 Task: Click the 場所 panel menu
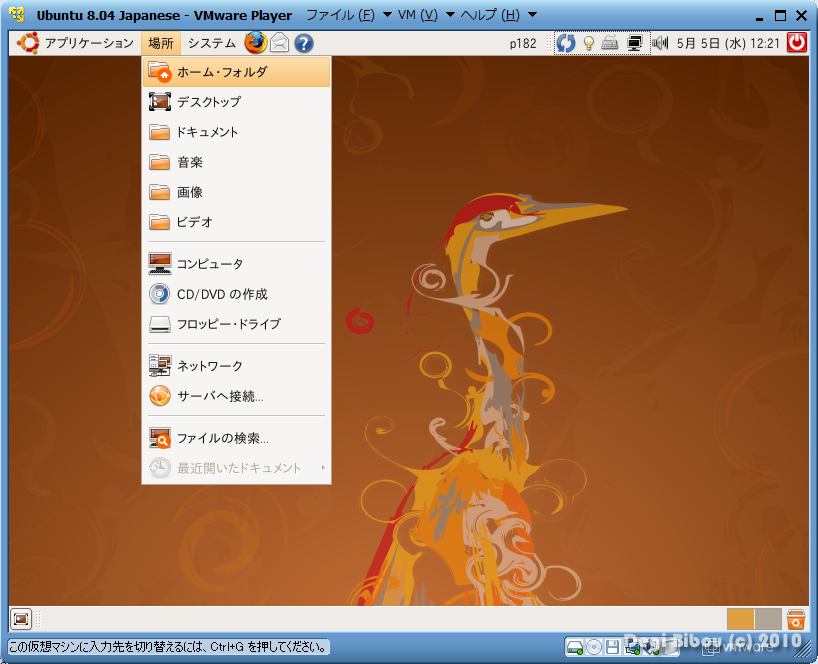161,43
